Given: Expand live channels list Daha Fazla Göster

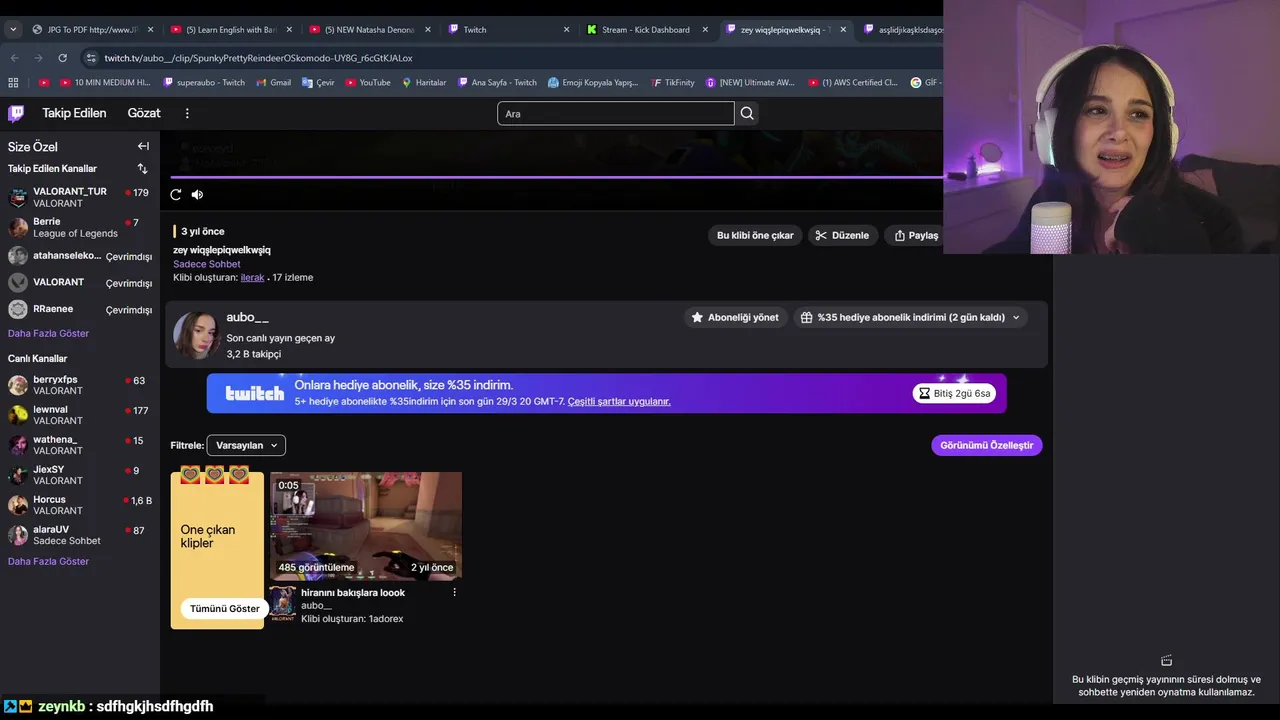Looking at the screenshot, I should 48,561.
